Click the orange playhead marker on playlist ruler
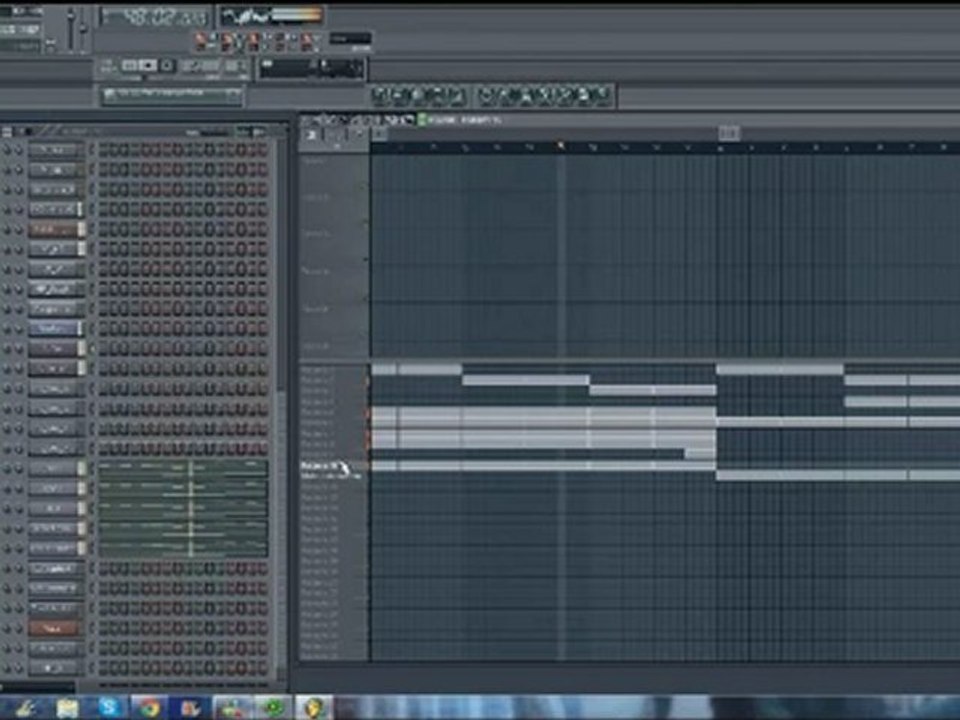 point(560,146)
